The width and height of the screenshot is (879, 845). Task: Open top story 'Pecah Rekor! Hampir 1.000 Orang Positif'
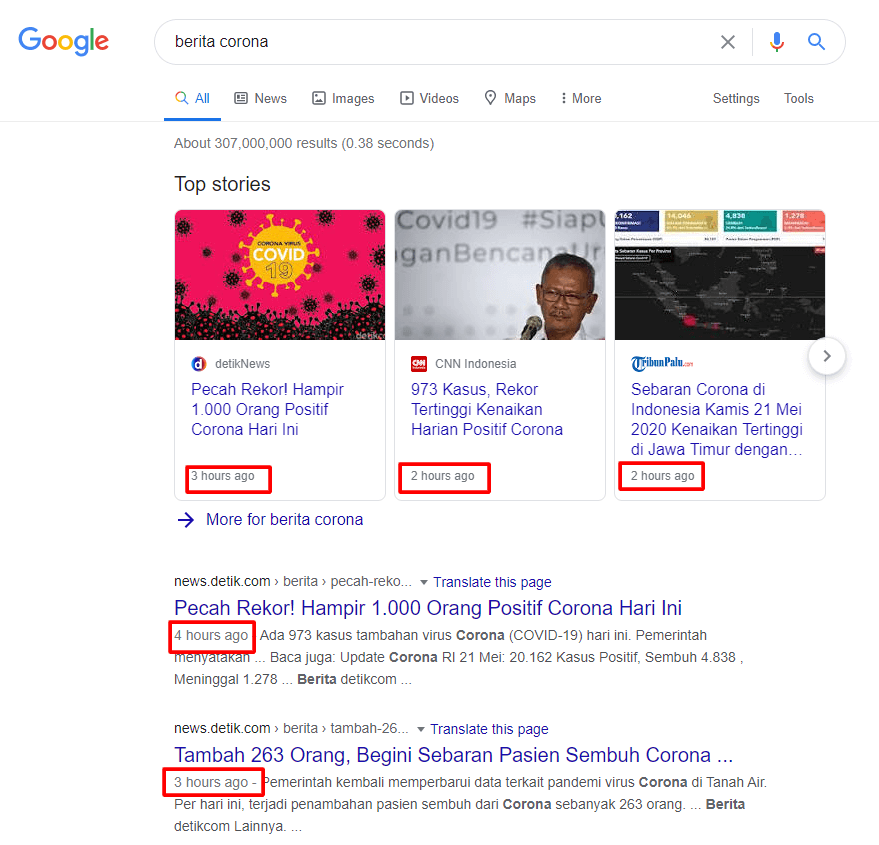pos(267,409)
